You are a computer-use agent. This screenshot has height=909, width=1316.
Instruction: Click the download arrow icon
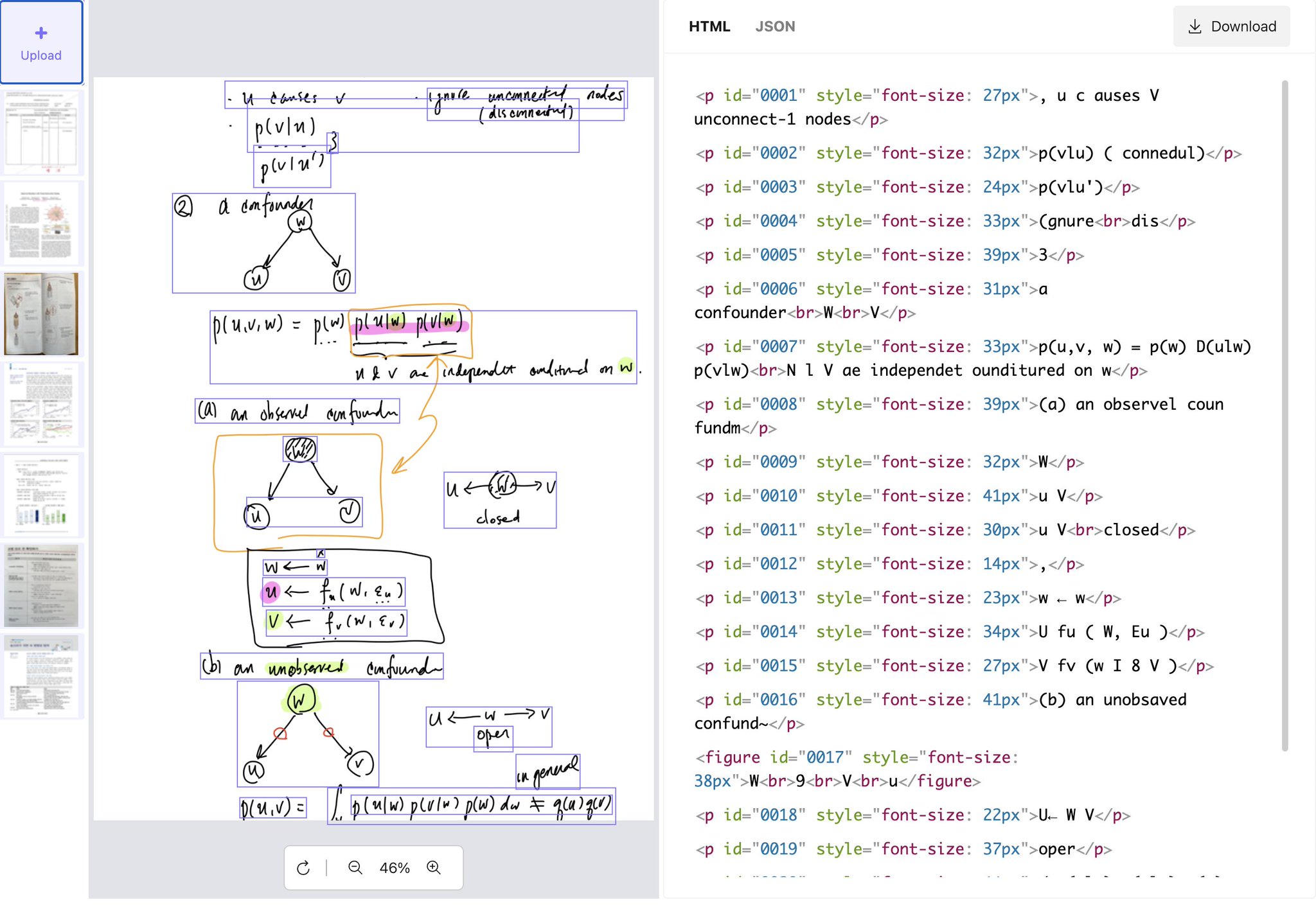[x=1195, y=26]
